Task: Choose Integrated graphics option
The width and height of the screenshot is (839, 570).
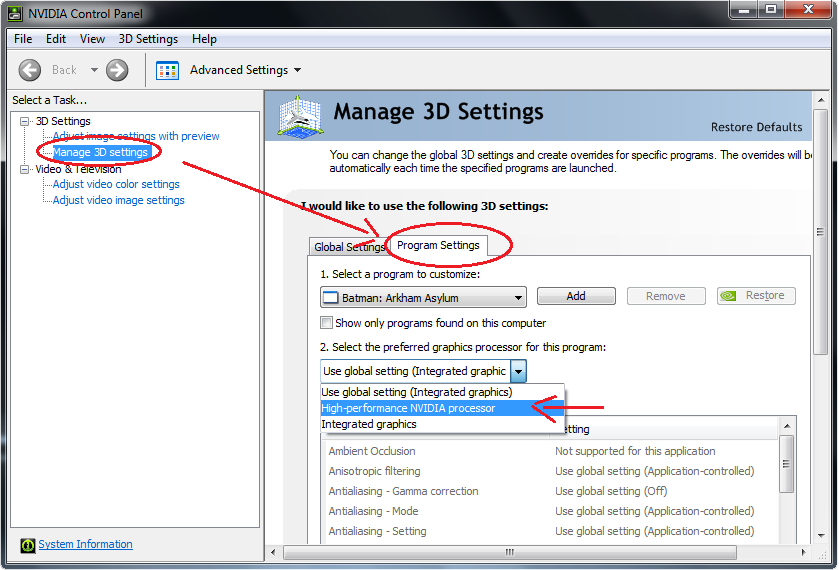Action: 442,424
